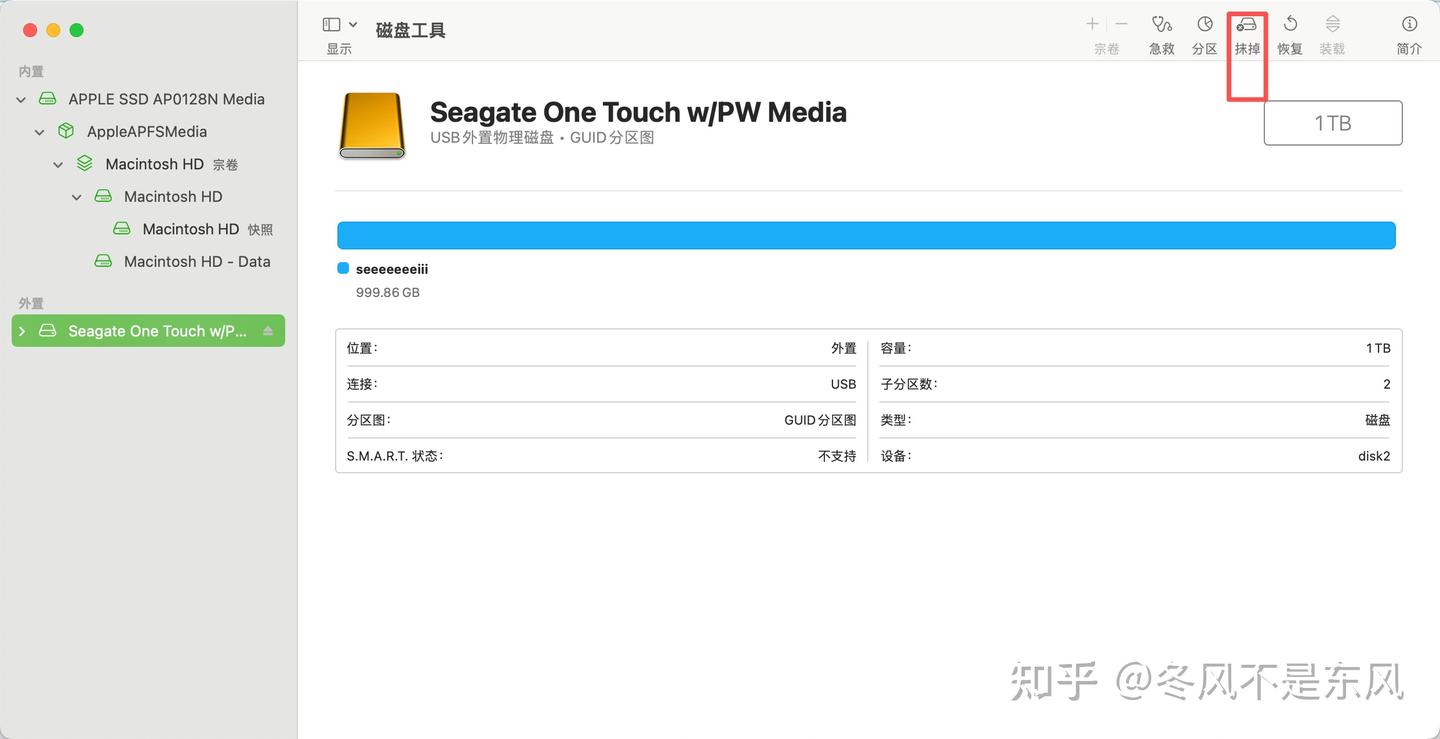
Task: Click the Macintosh HD snapshot drive icon
Action: click(x=122, y=229)
